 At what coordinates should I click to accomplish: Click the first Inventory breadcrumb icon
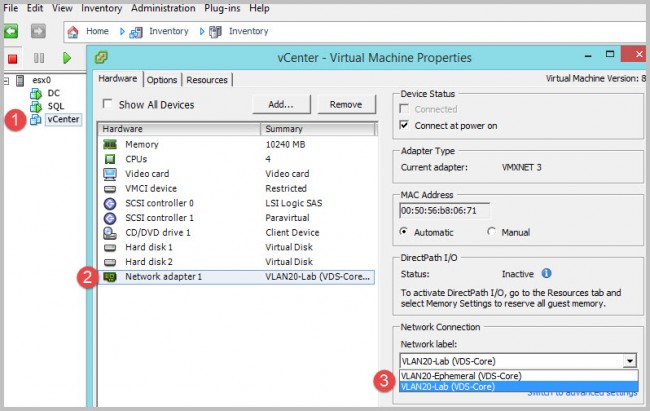136,32
